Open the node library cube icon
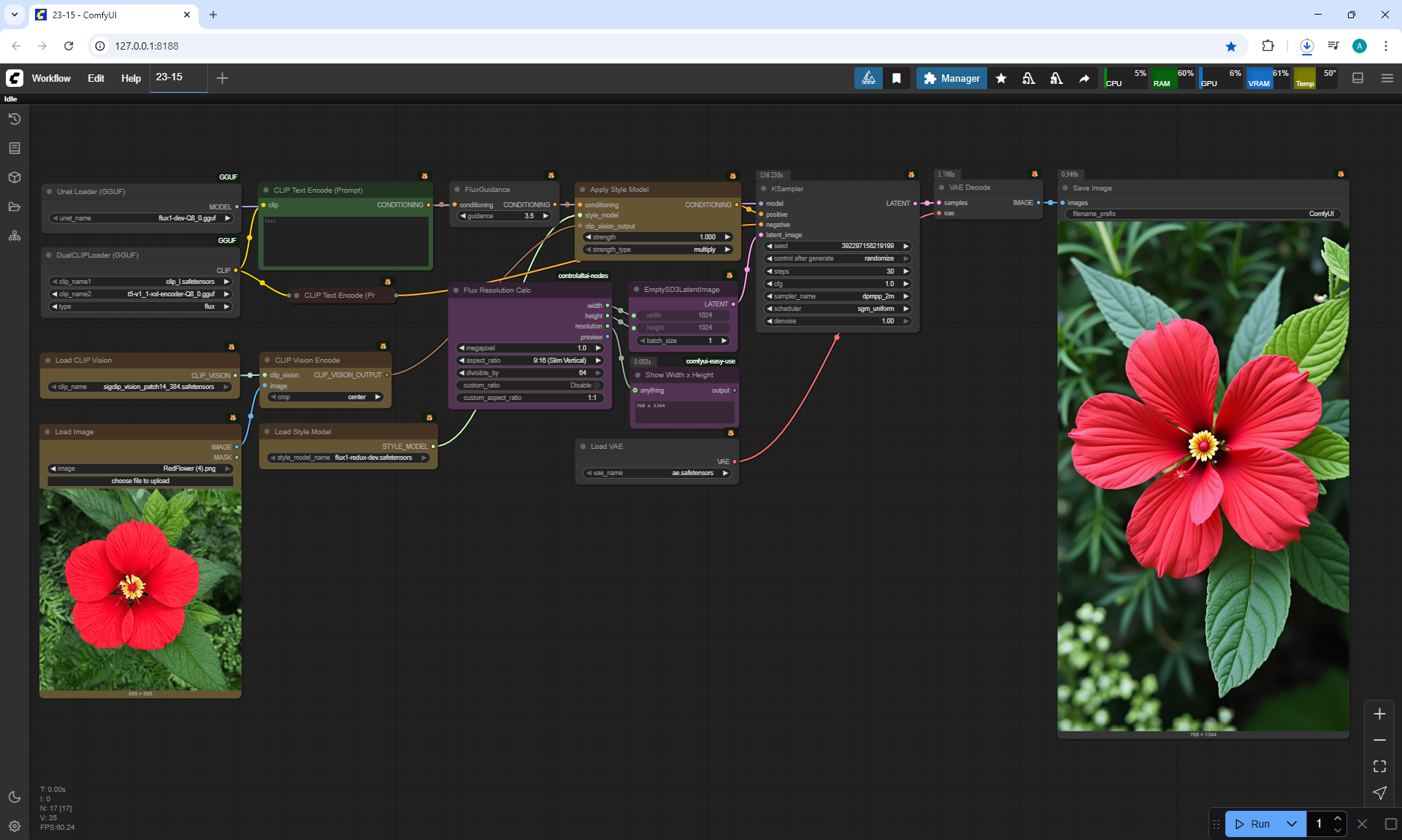Viewport: 1402px width, 840px height. (x=15, y=177)
